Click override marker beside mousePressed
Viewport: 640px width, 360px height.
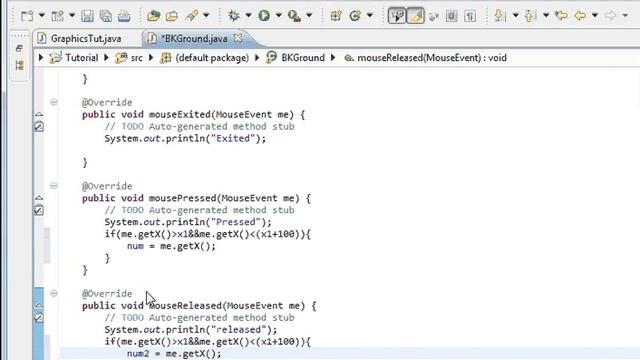39,198
